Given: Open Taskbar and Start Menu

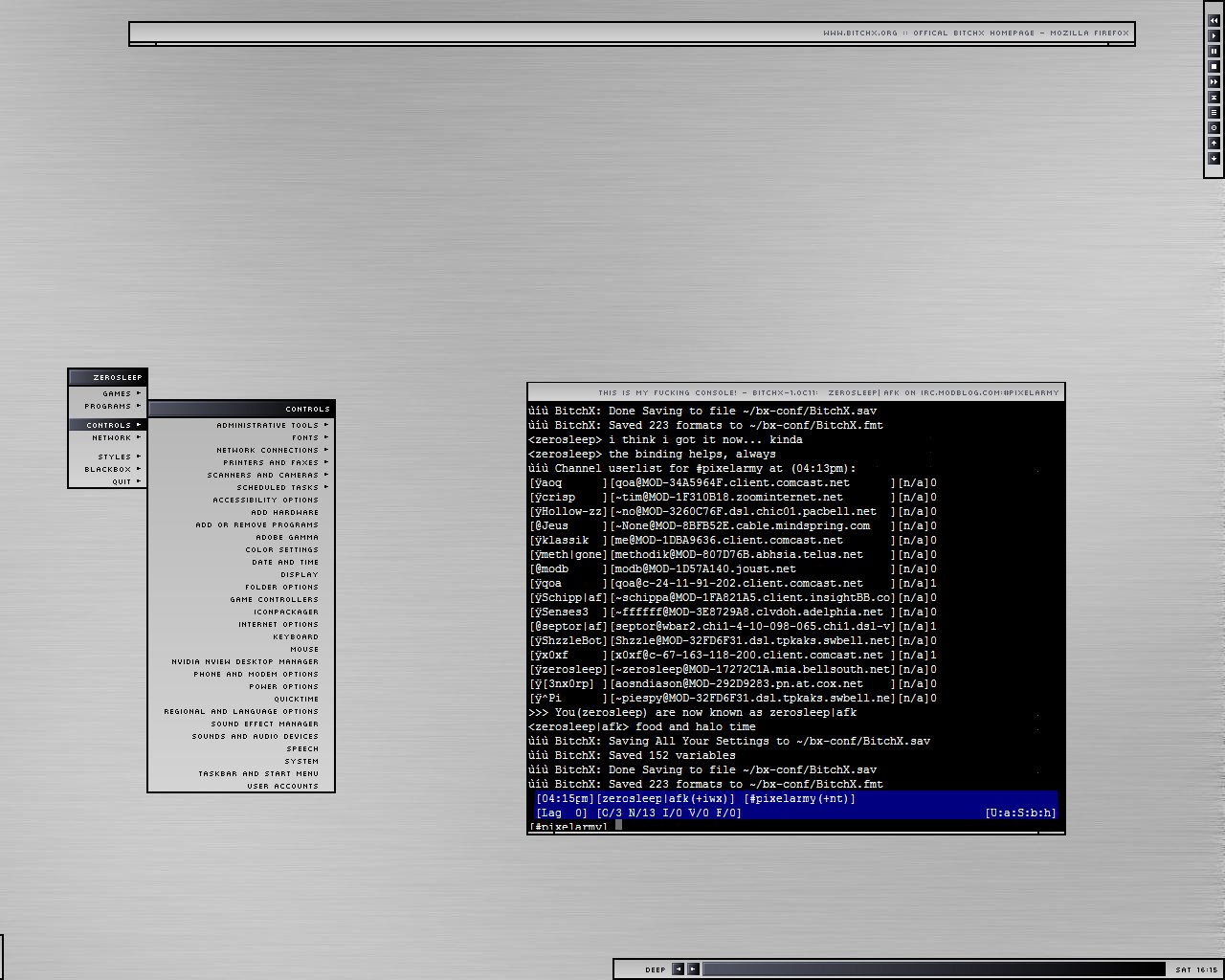Looking at the screenshot, I should (x=240, y=773).
